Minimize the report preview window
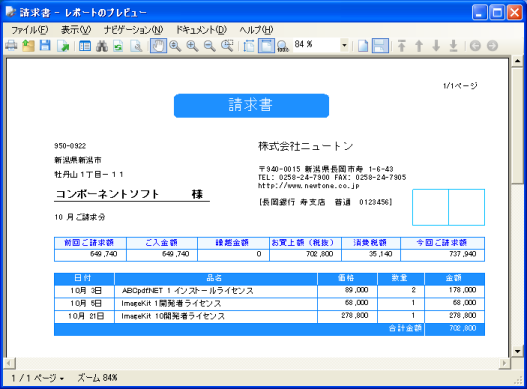 [480, 12]
